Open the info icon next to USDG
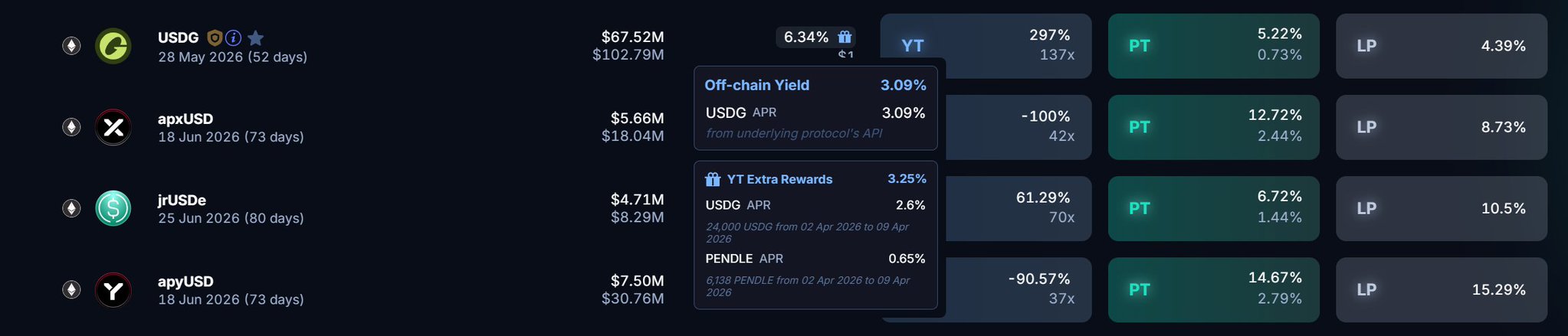This screenshot has width=1568, height=336. 234,38
